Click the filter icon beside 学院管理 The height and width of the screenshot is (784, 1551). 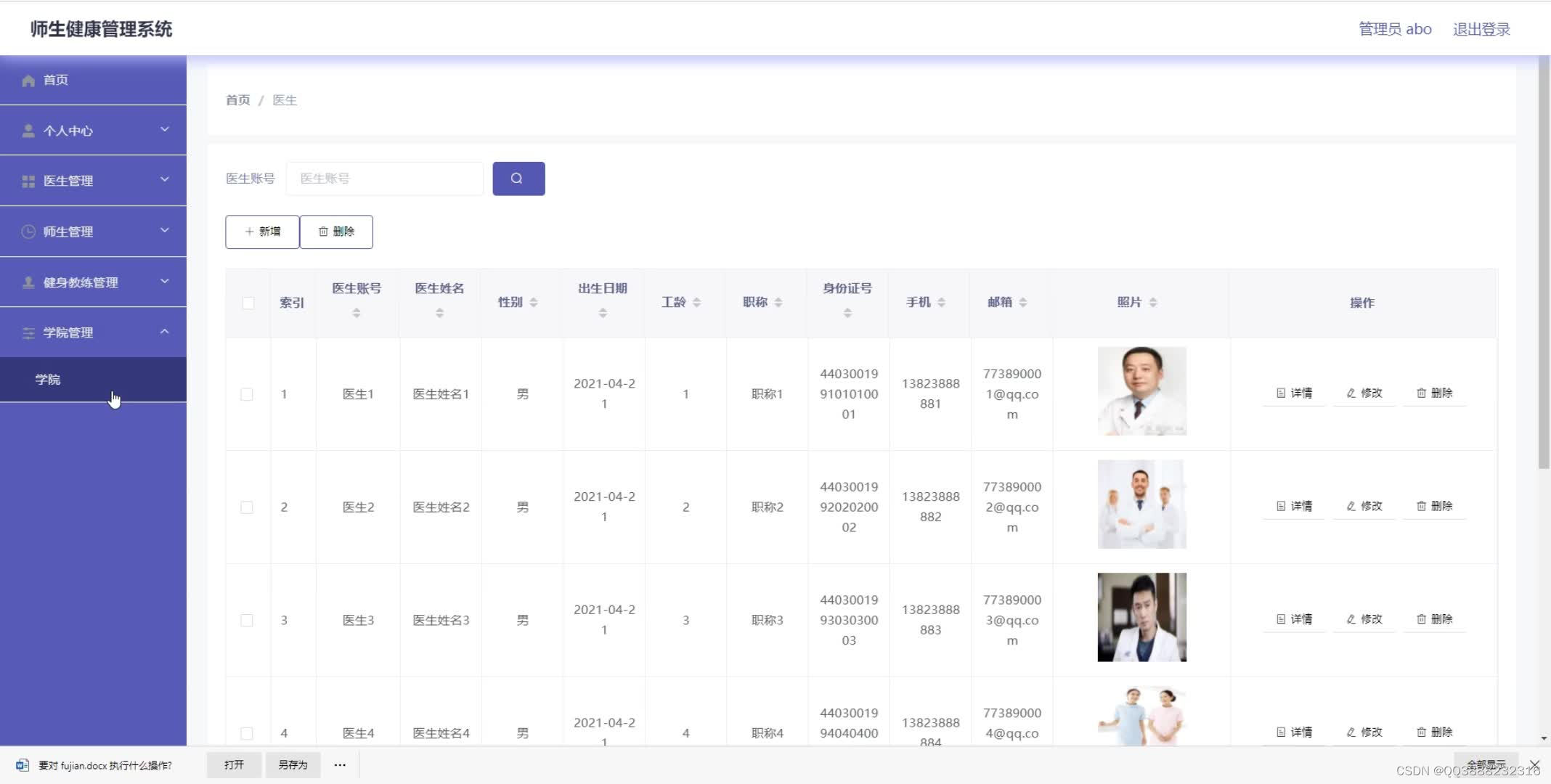(28, 332)
